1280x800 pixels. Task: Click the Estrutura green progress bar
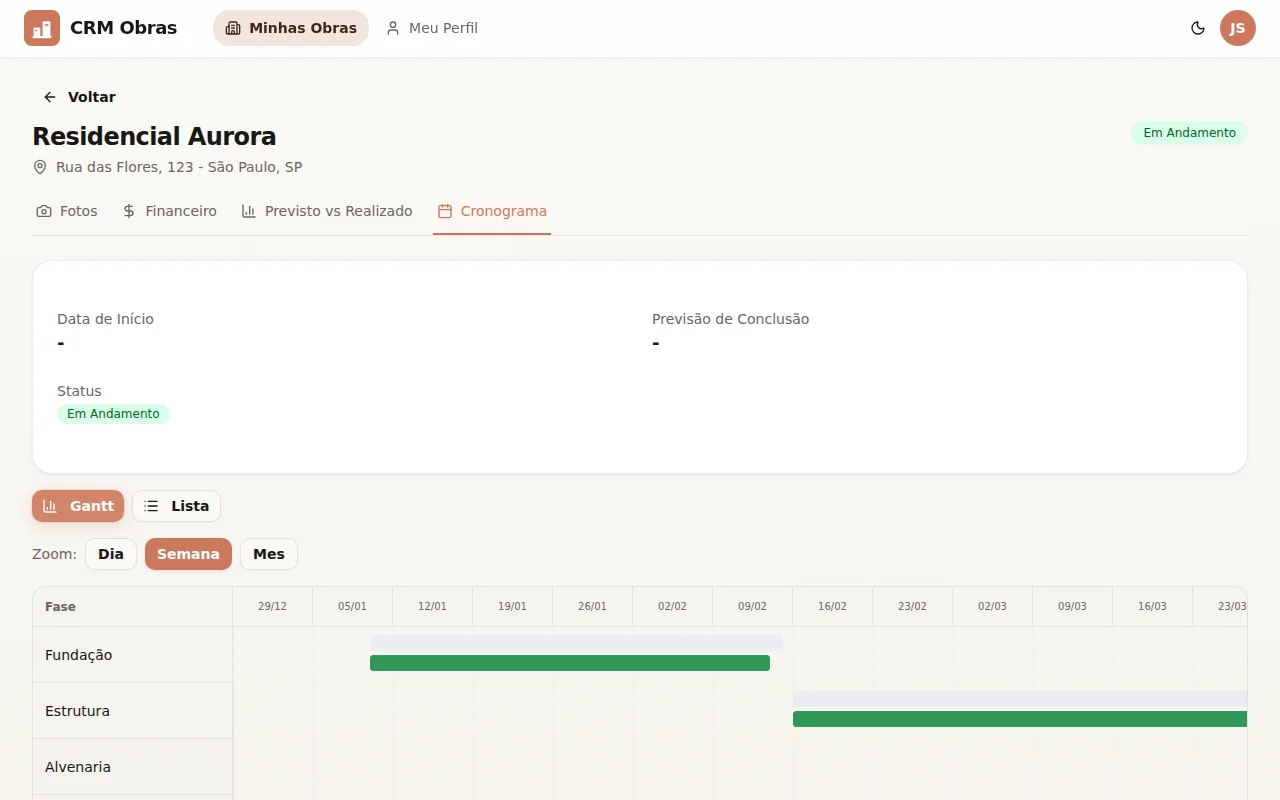[1020, 719]
